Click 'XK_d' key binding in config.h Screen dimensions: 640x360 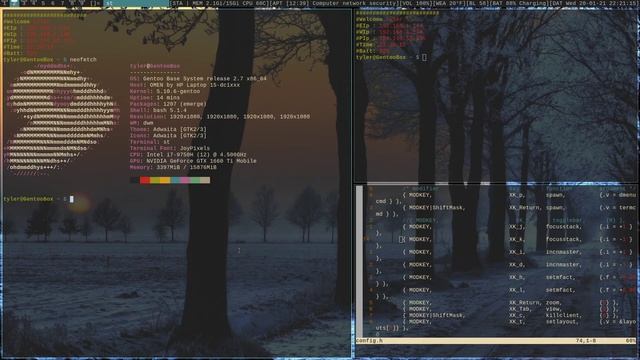[x=517, y=264]
